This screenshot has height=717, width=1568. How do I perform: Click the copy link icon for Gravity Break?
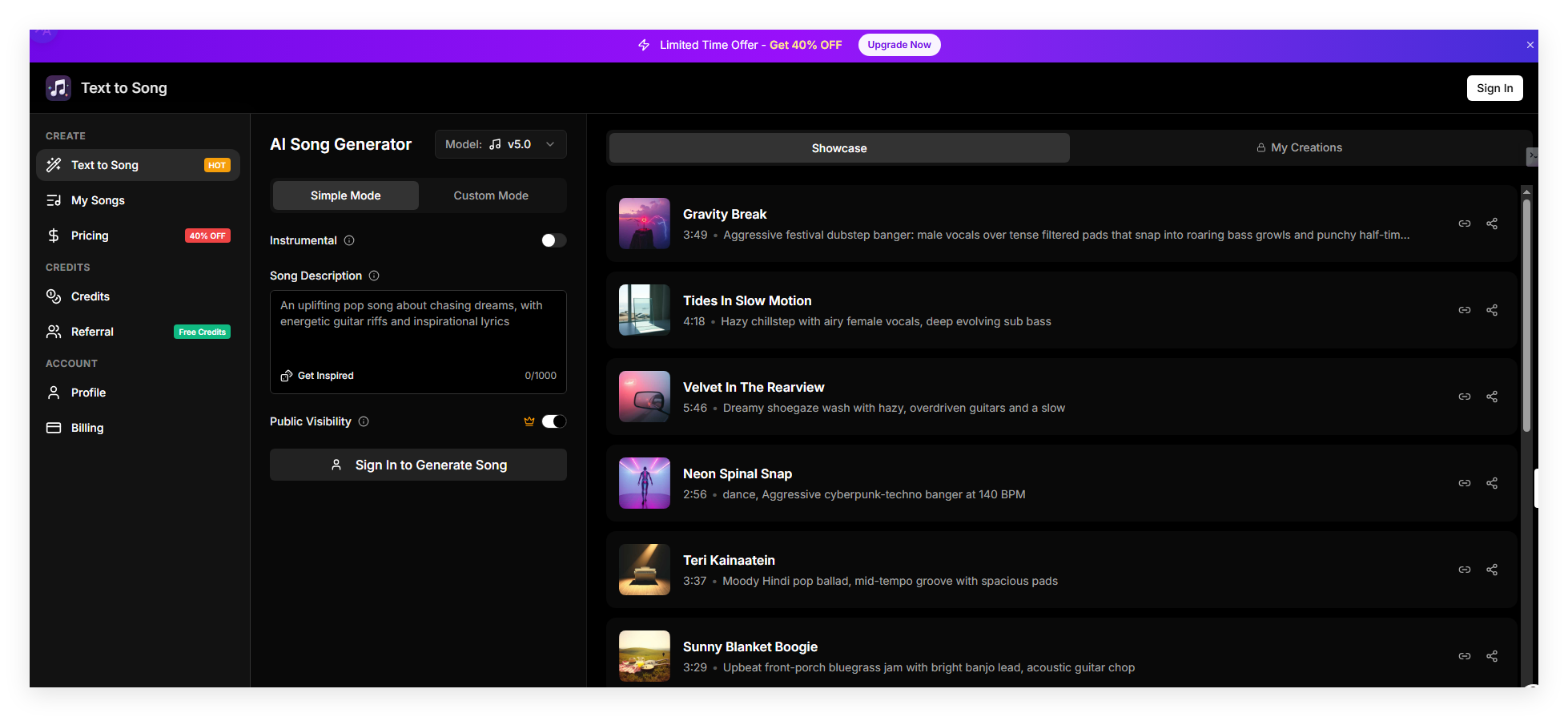click(1464, 224)
